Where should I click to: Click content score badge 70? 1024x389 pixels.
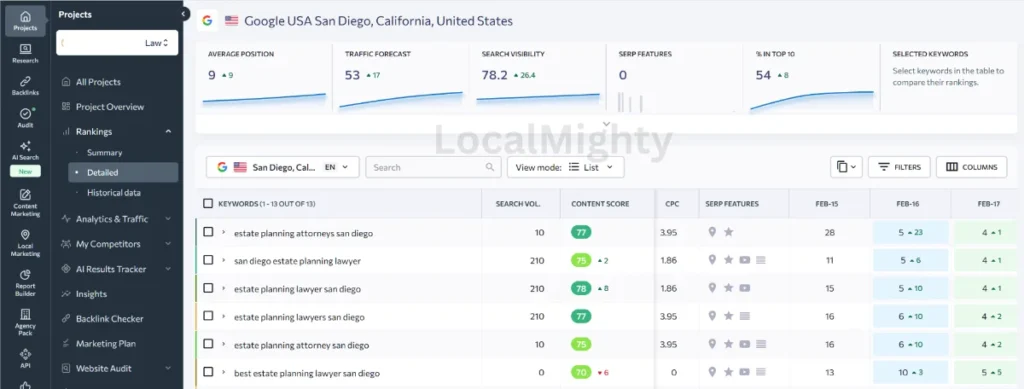(x=581, y=372)
